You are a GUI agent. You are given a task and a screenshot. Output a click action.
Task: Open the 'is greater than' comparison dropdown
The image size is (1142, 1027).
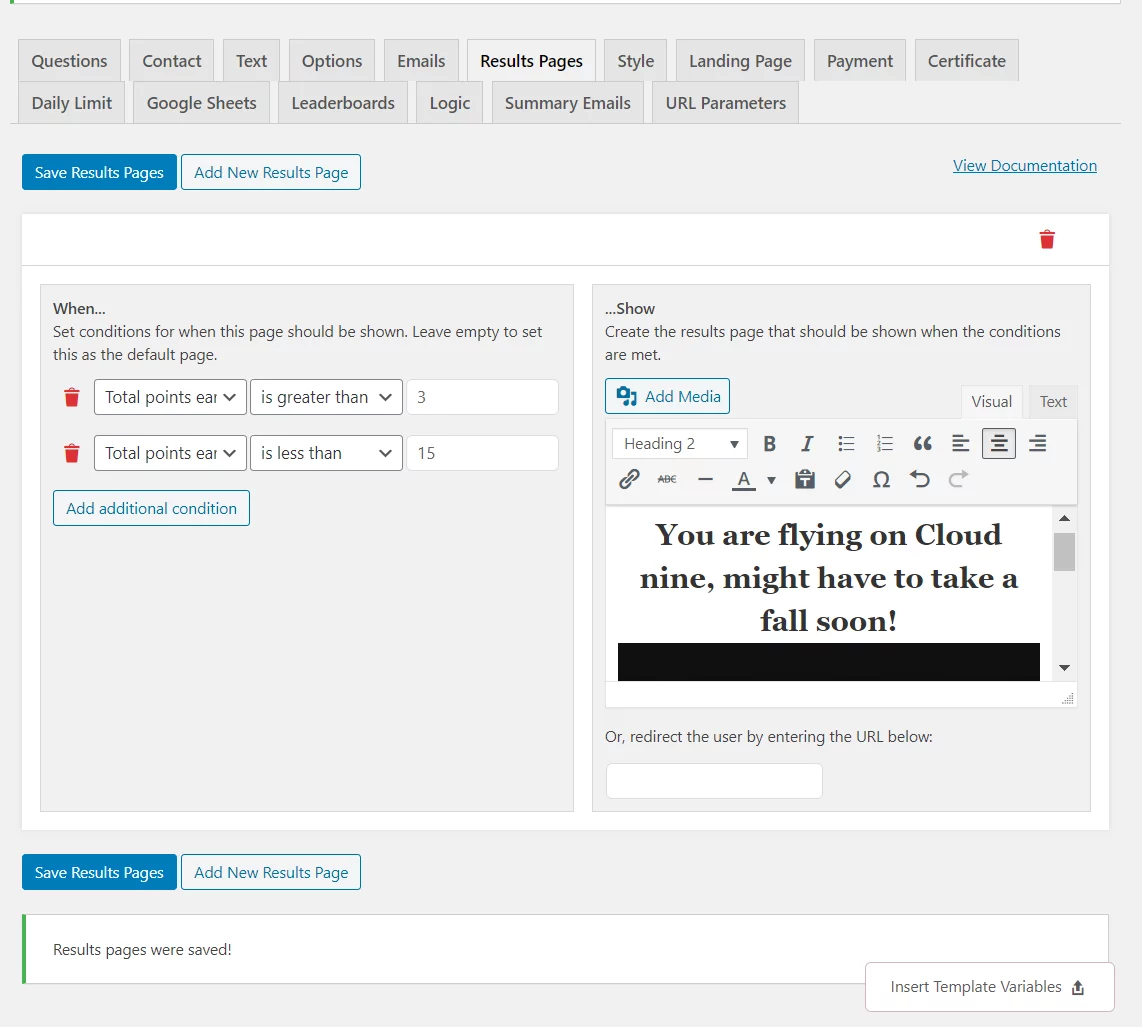point(326,397)
